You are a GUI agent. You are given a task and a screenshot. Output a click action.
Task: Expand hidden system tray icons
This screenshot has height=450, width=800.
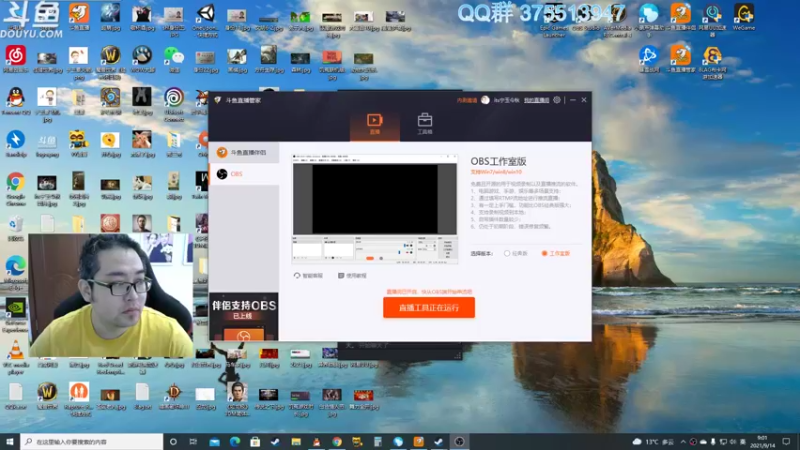click(683, 441)
